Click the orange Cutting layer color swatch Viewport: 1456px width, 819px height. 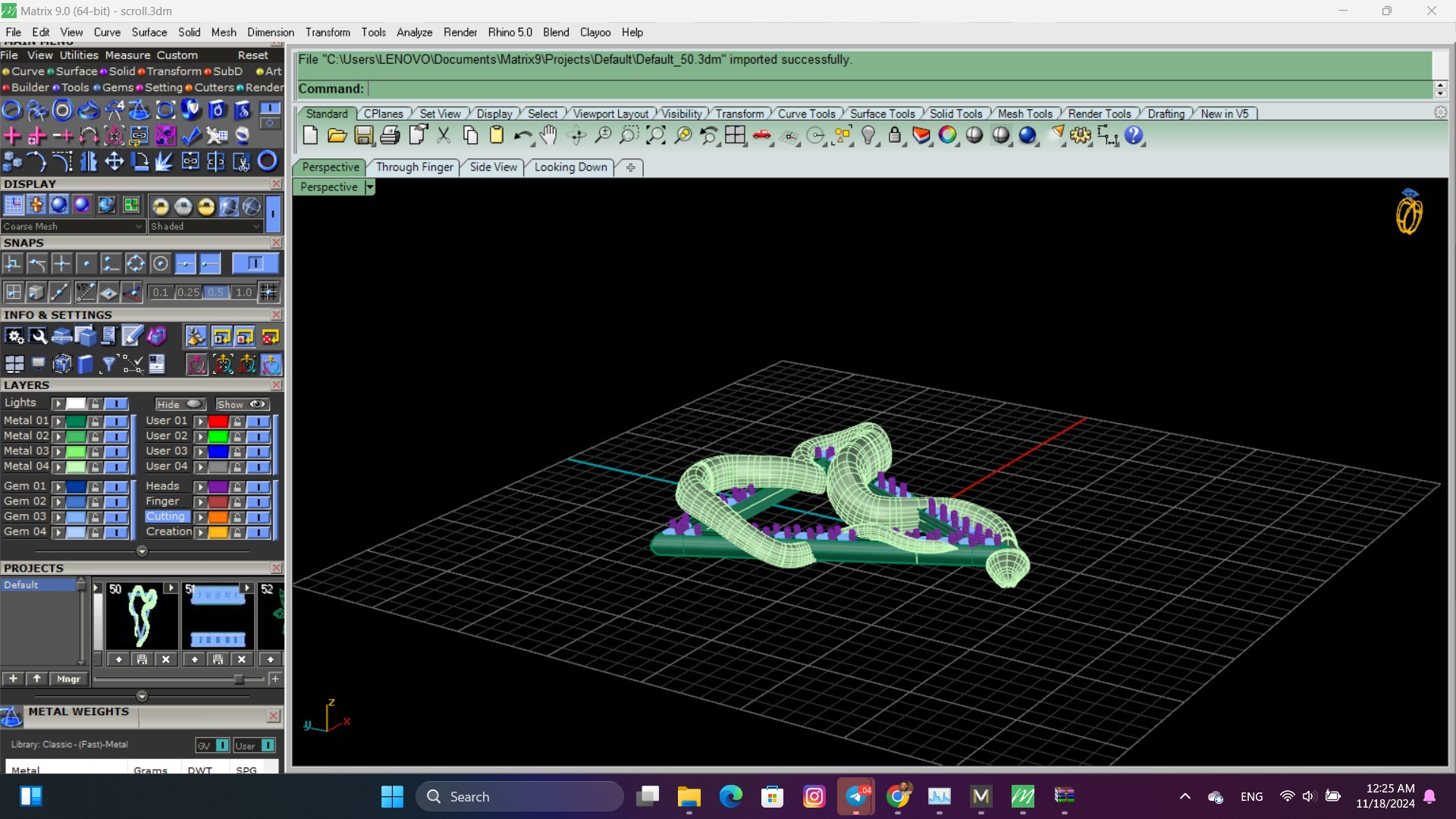(218, 517)
